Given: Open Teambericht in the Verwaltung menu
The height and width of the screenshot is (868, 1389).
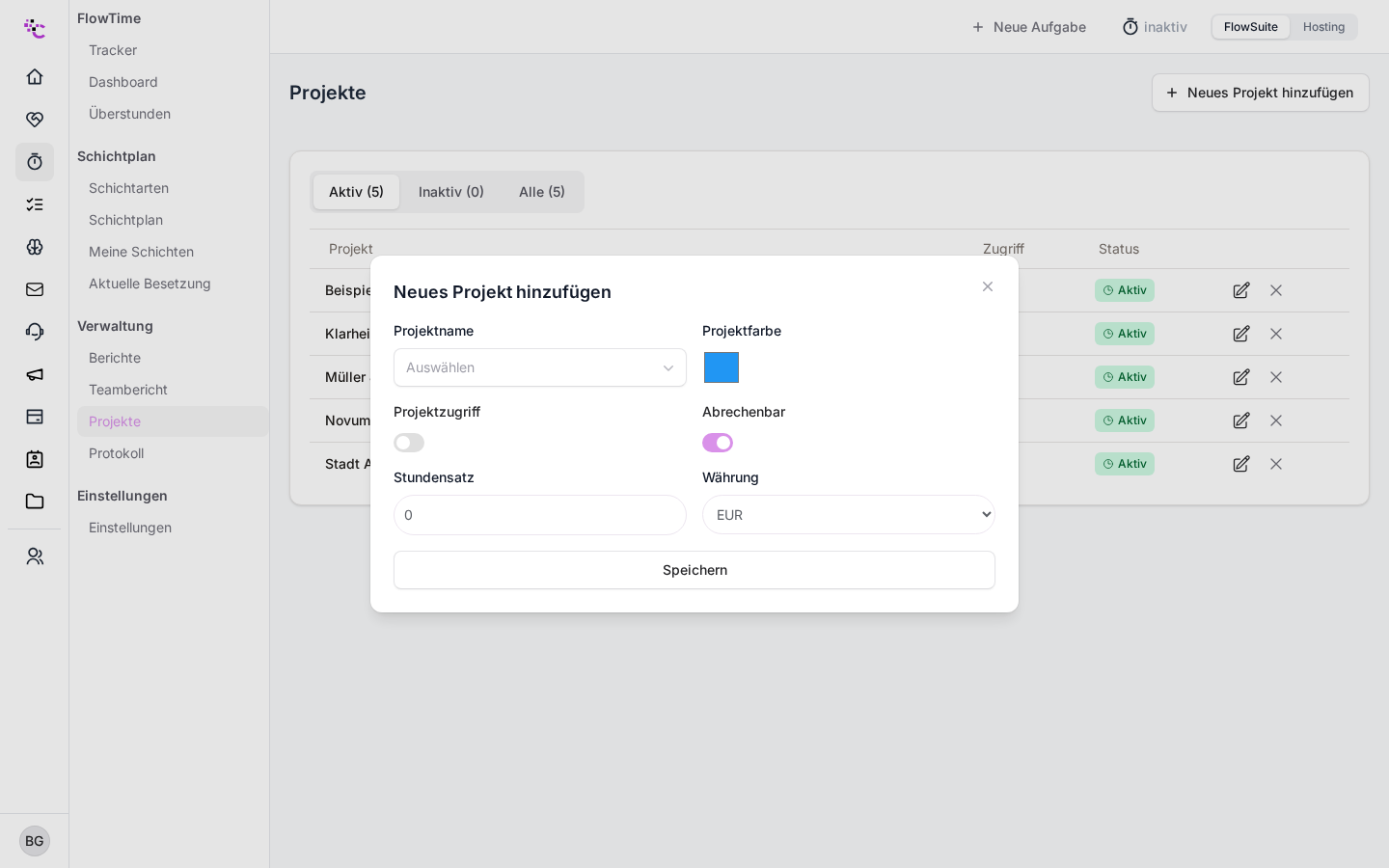Looking at the screenshot, I should [x=128, y=390].
